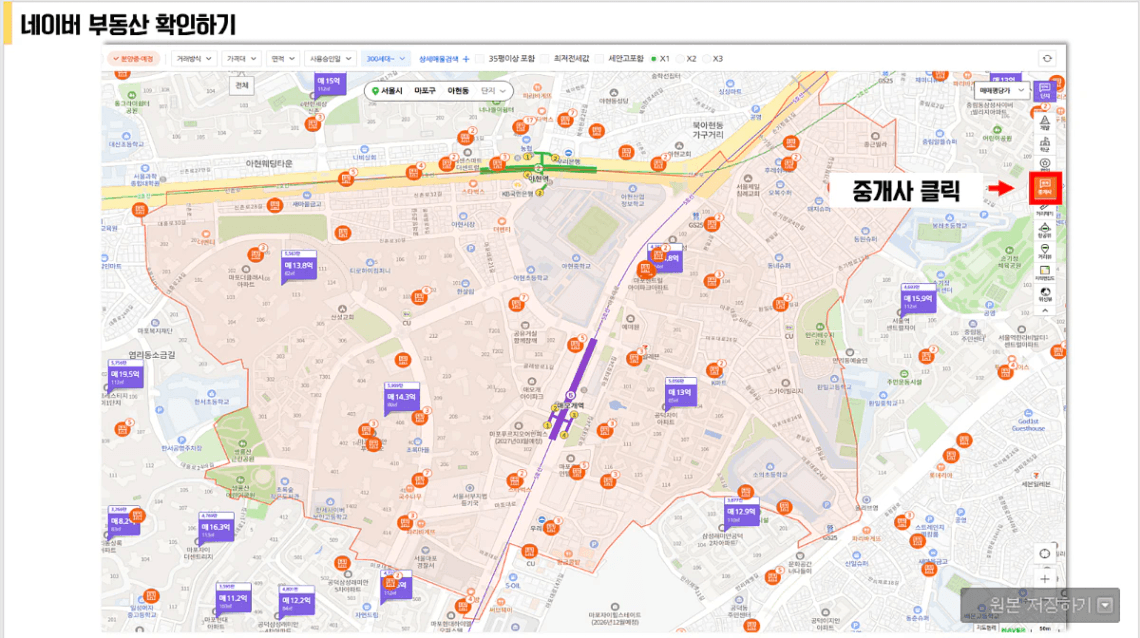Open the 매 12.9억 price marker
1140x638 pixels.
[742, 512]
